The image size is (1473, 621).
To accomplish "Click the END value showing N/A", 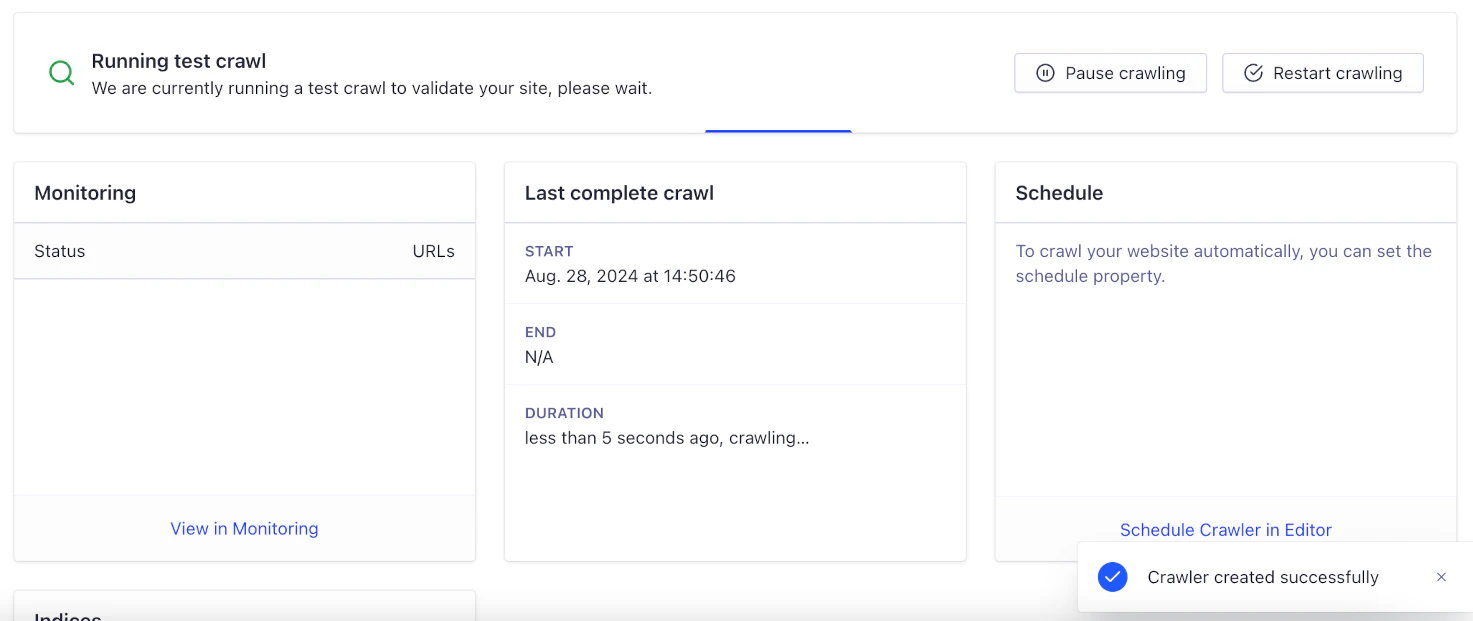I will coord(539,356).
